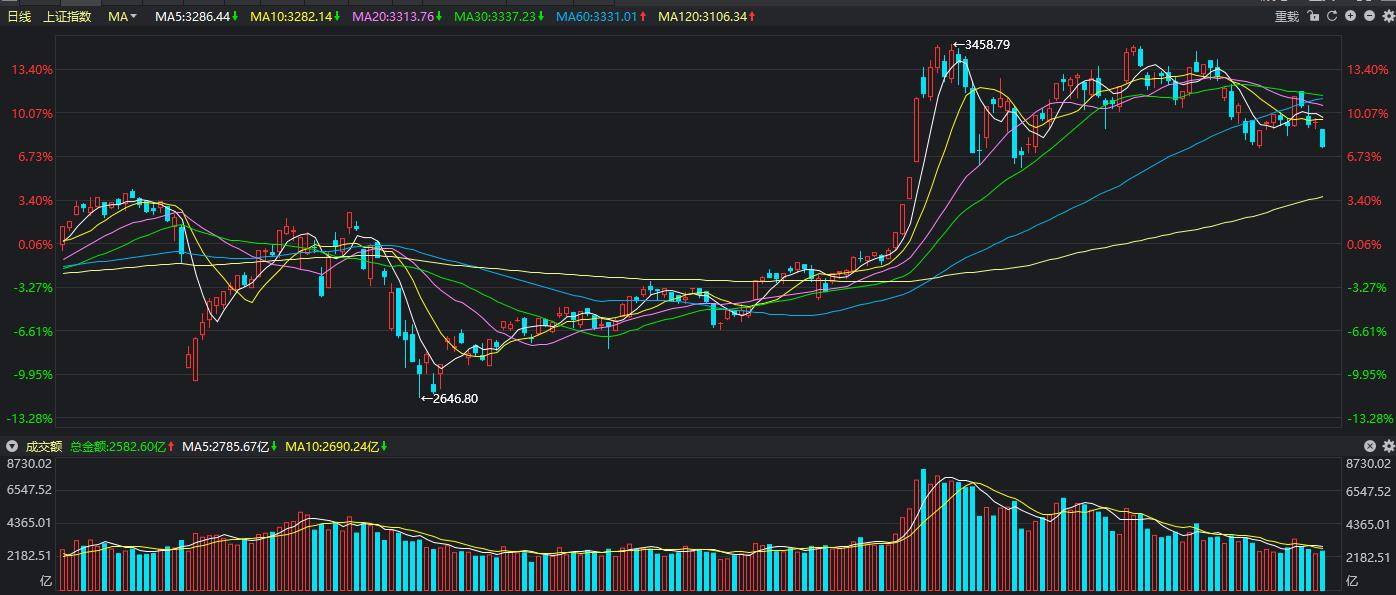
Task: Collapse the 成交额 volume panel arrow
Action: pyautogui.click(x=10, y=447)
